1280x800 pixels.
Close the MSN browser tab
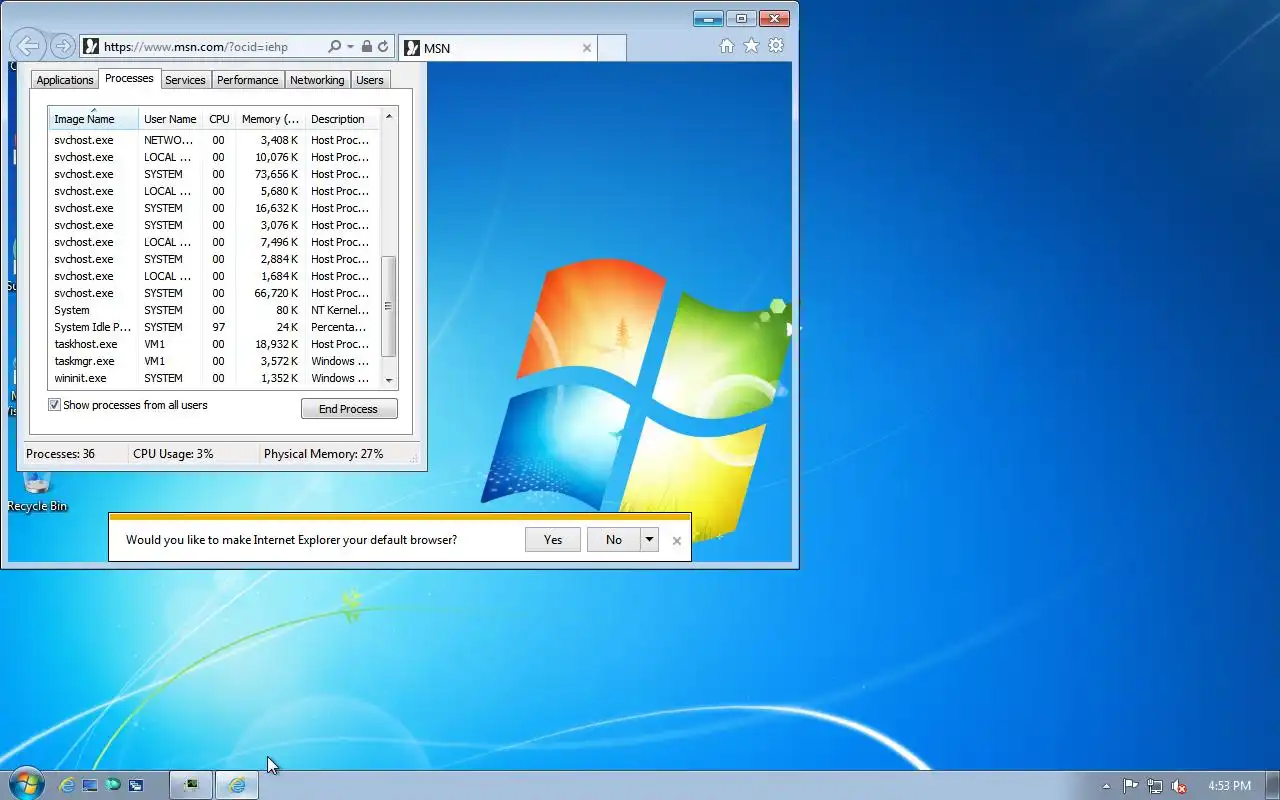tap(587, 47)
